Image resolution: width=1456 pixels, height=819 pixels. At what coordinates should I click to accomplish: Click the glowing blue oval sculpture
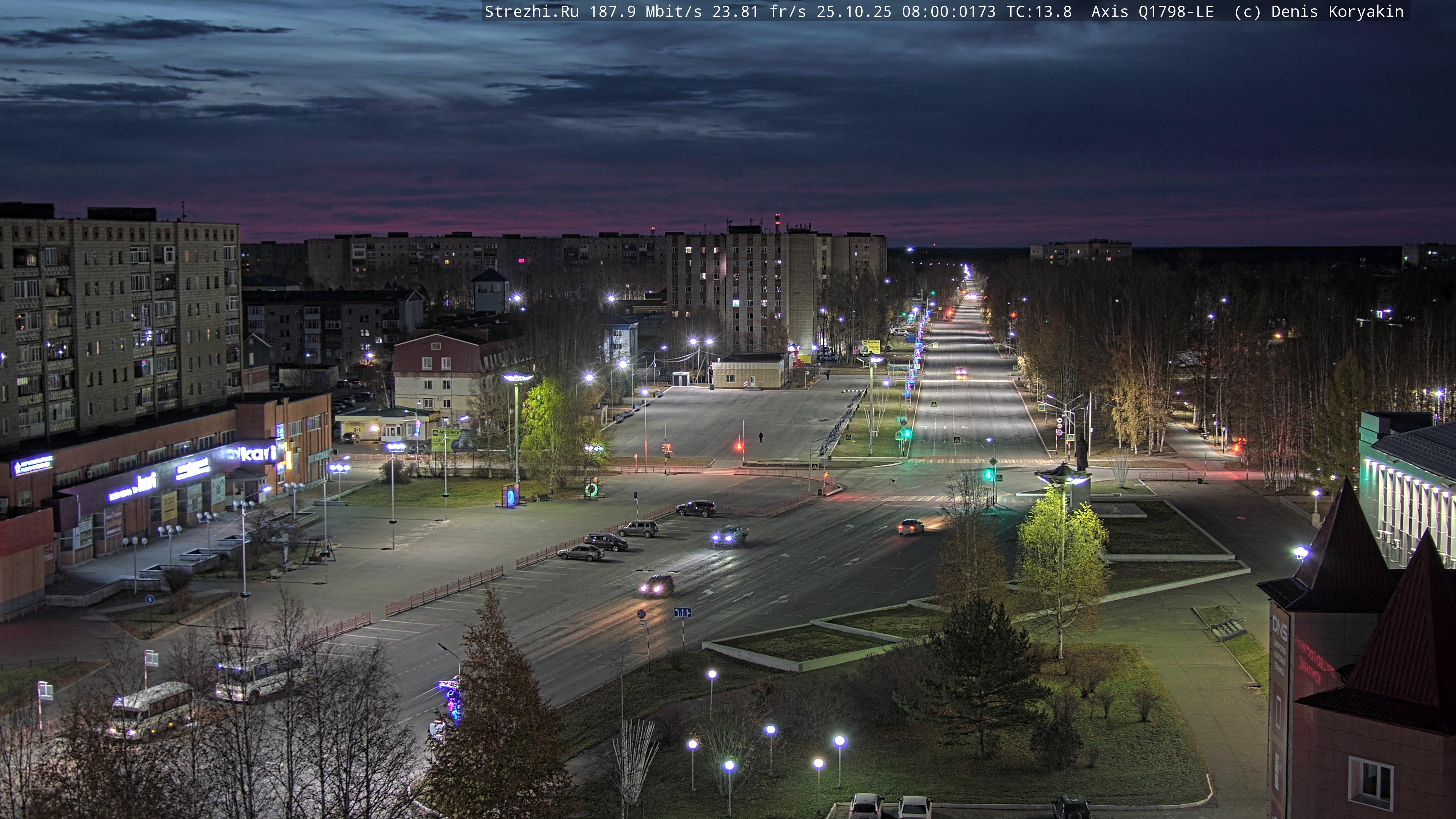(511, 497)
